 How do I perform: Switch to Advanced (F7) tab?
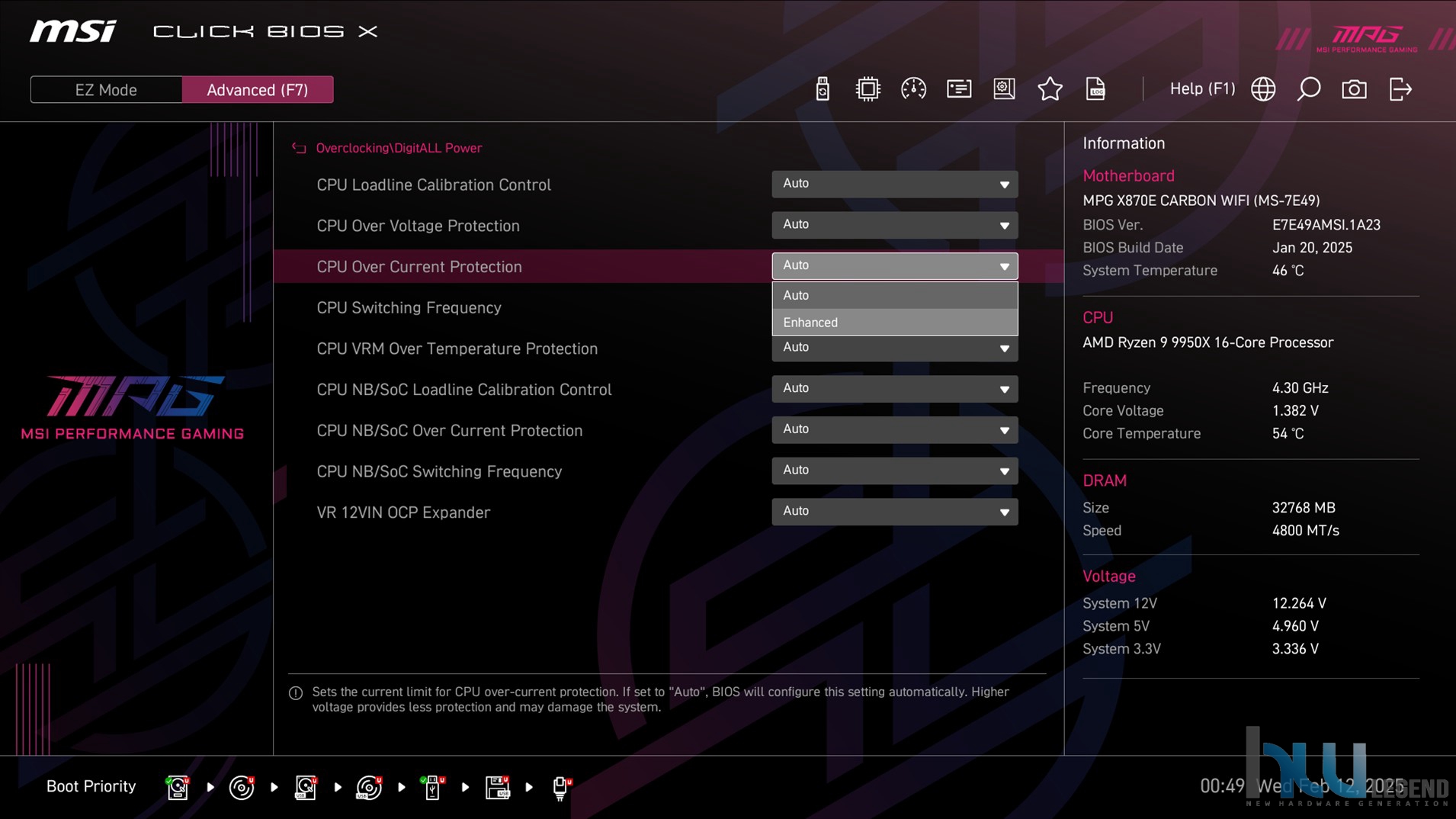click(x=258, y=90)
